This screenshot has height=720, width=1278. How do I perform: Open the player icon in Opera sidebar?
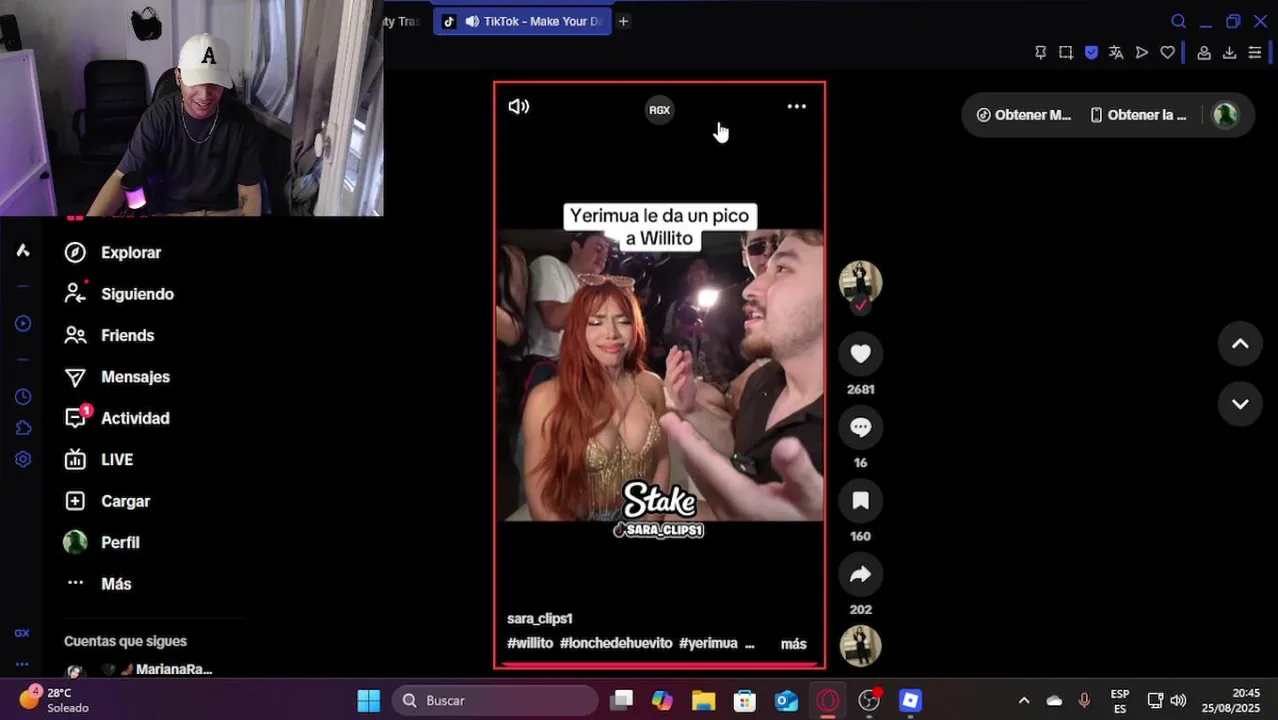point(23,323)
